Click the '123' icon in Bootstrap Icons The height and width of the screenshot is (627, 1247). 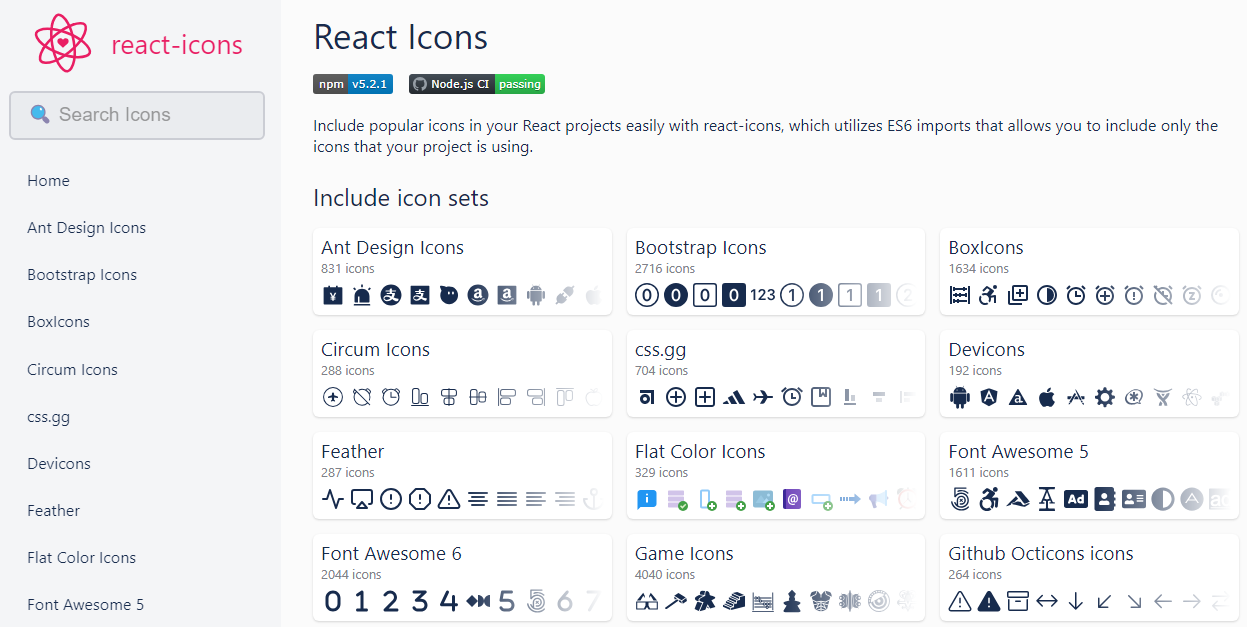click(763, 295)
